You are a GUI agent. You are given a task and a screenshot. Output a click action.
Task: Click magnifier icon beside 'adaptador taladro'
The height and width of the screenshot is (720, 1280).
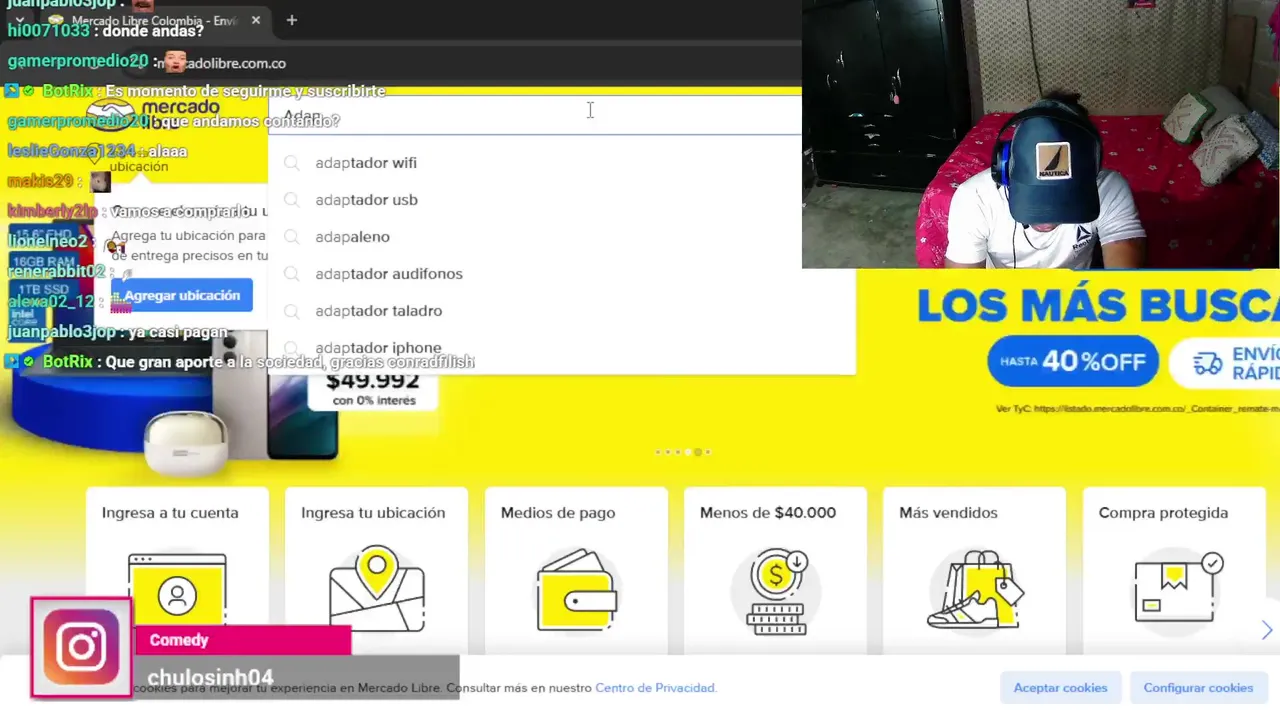coord(291,311)
